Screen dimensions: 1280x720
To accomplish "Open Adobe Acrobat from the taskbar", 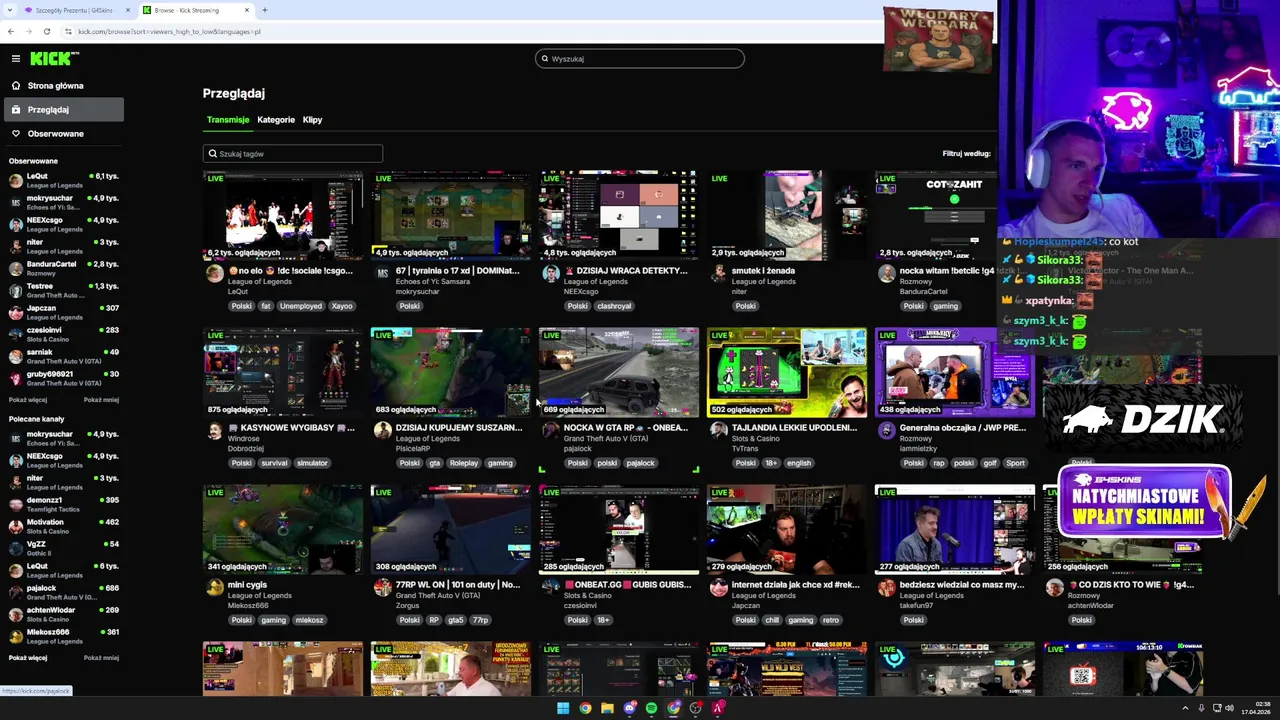I will tap(717, 708).
